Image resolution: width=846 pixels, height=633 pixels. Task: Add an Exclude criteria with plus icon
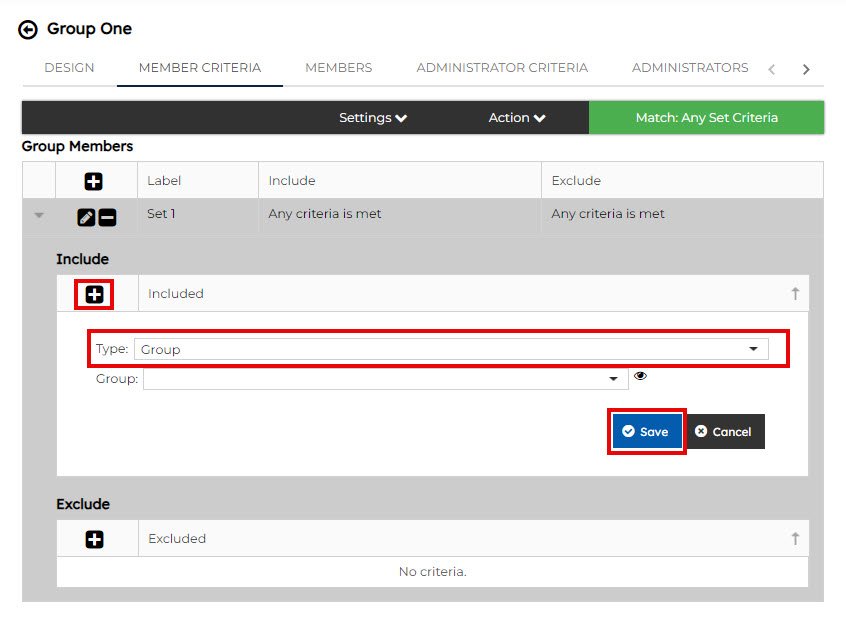tap(95, 539)
